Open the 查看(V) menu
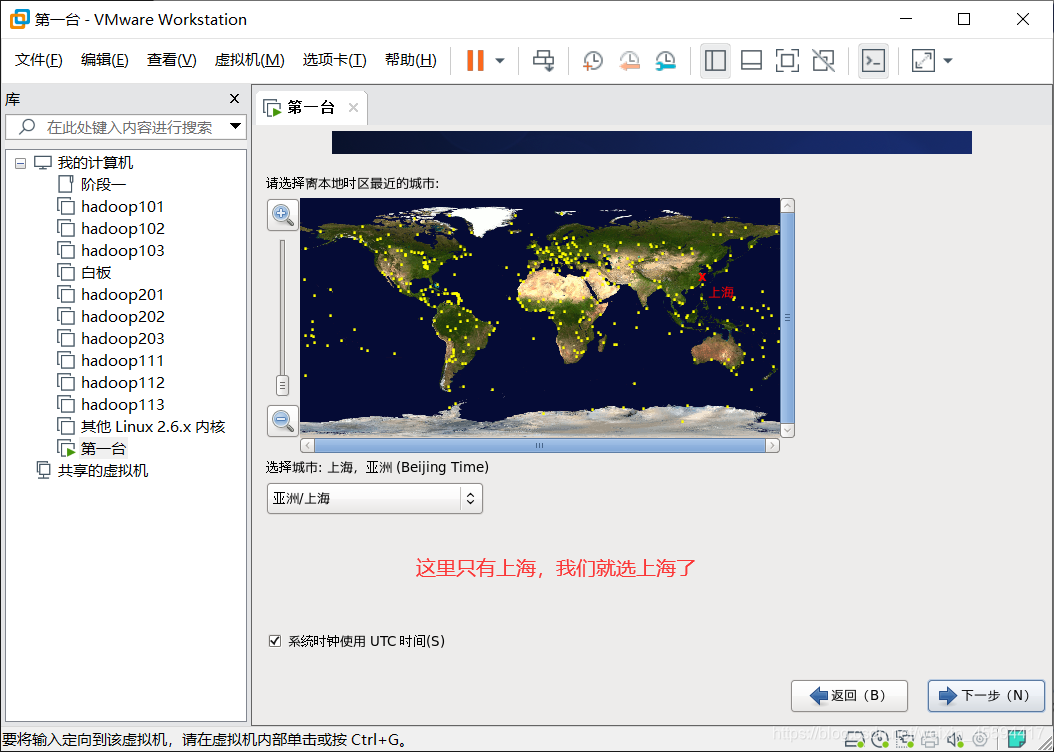1054x752 pixels. (x=171, y=60)
